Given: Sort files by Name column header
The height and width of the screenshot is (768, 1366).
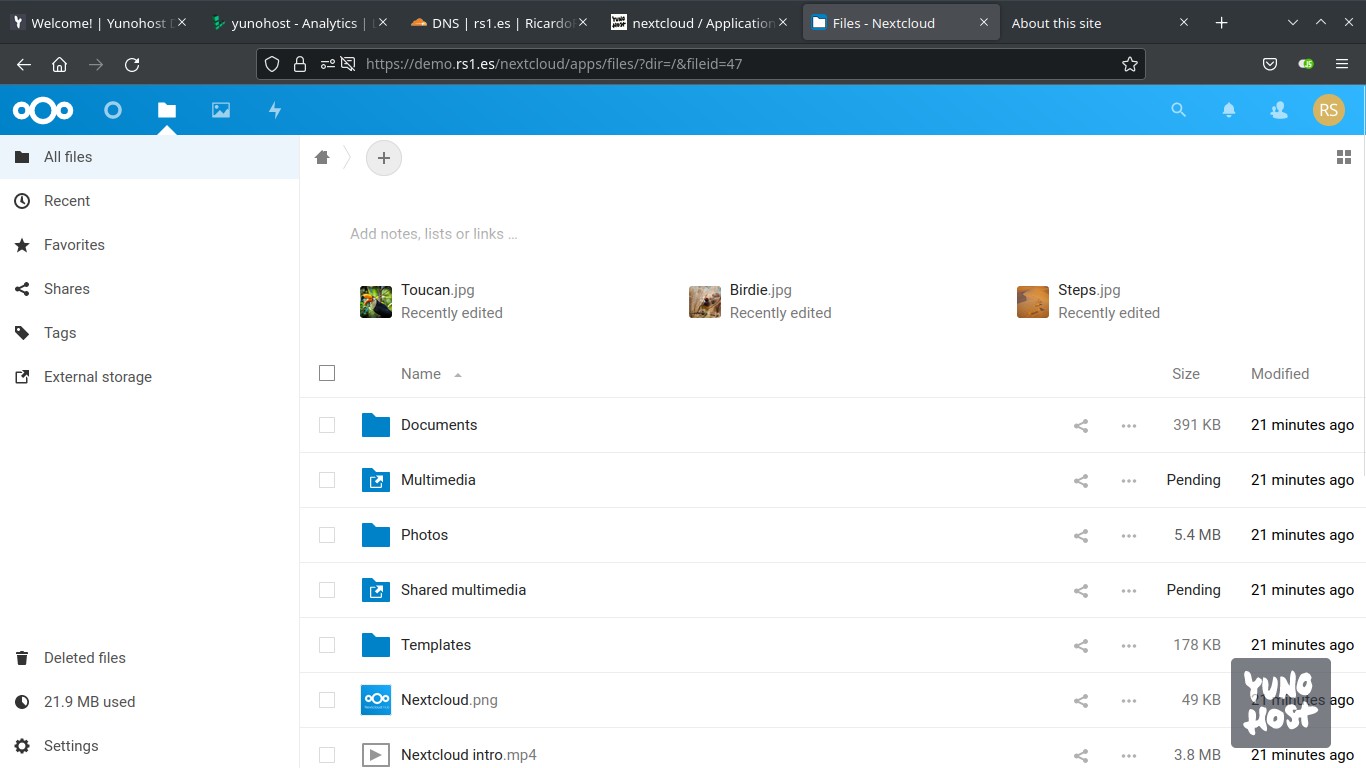Looking at the screenshot, I should click(421, 374).
